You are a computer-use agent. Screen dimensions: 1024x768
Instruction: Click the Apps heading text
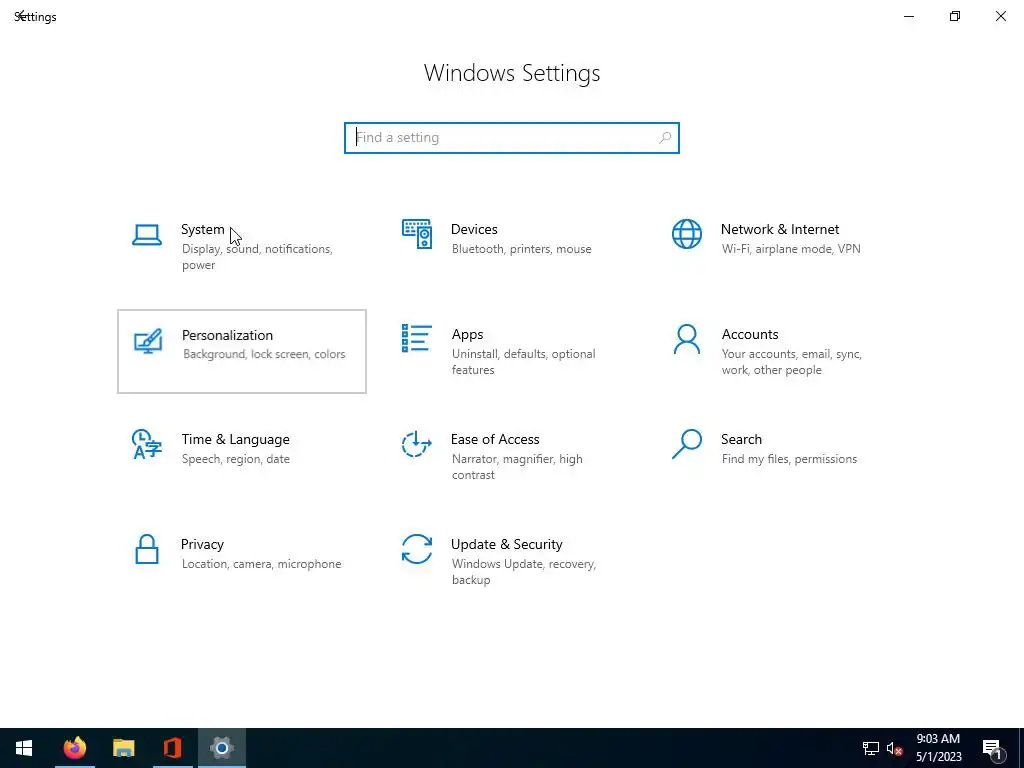468,334
